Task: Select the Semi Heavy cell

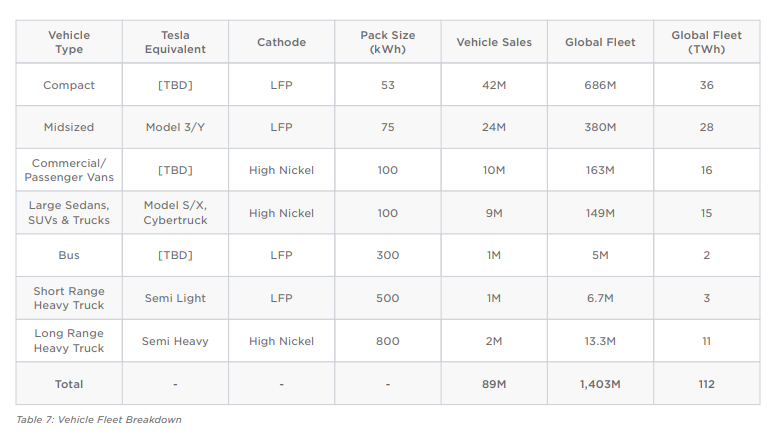Action: [175, 341]
